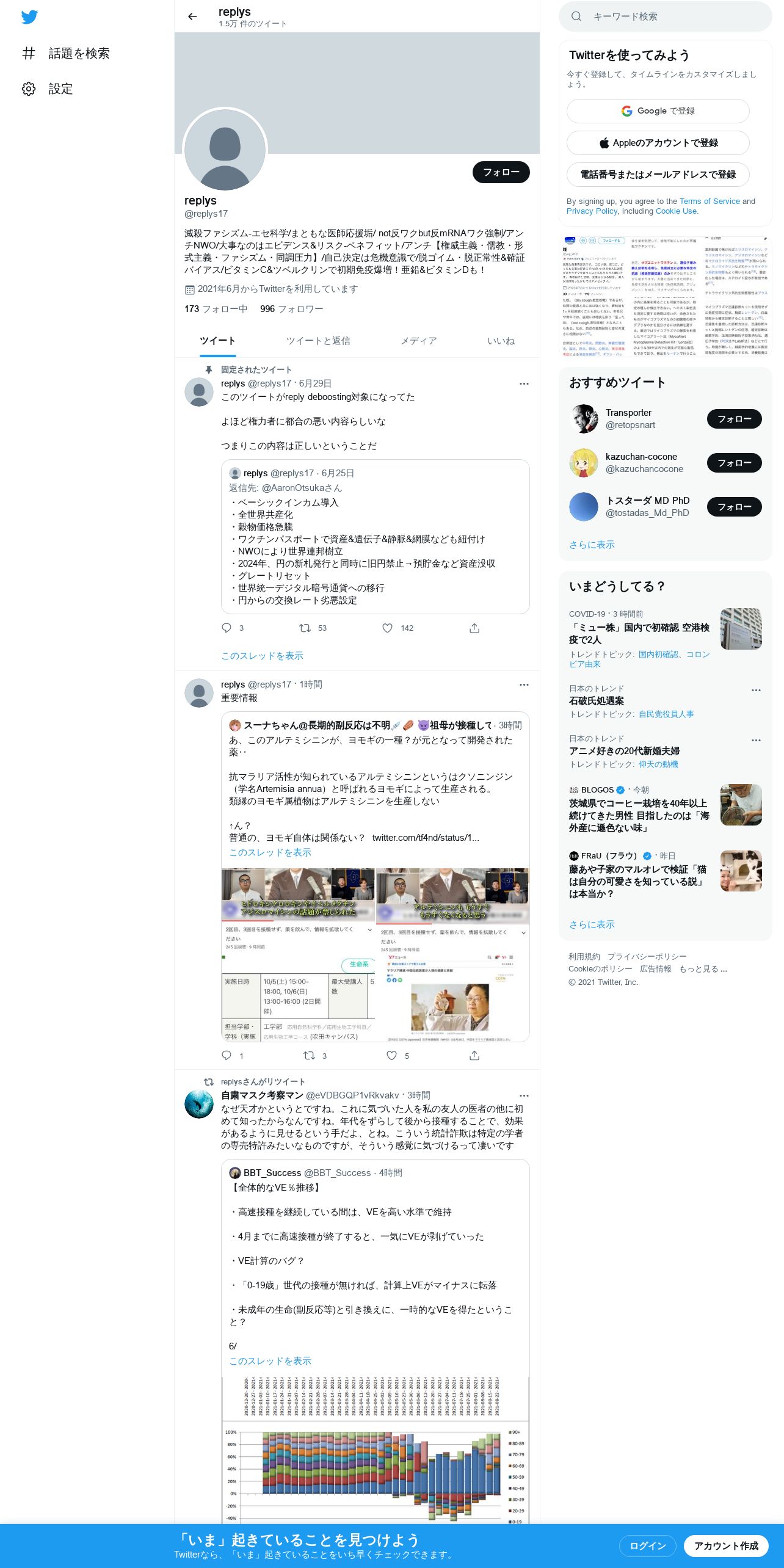This screenshot has height=1568, width=784.
Task: Open Terms of Service link
Action: (710, 201)
